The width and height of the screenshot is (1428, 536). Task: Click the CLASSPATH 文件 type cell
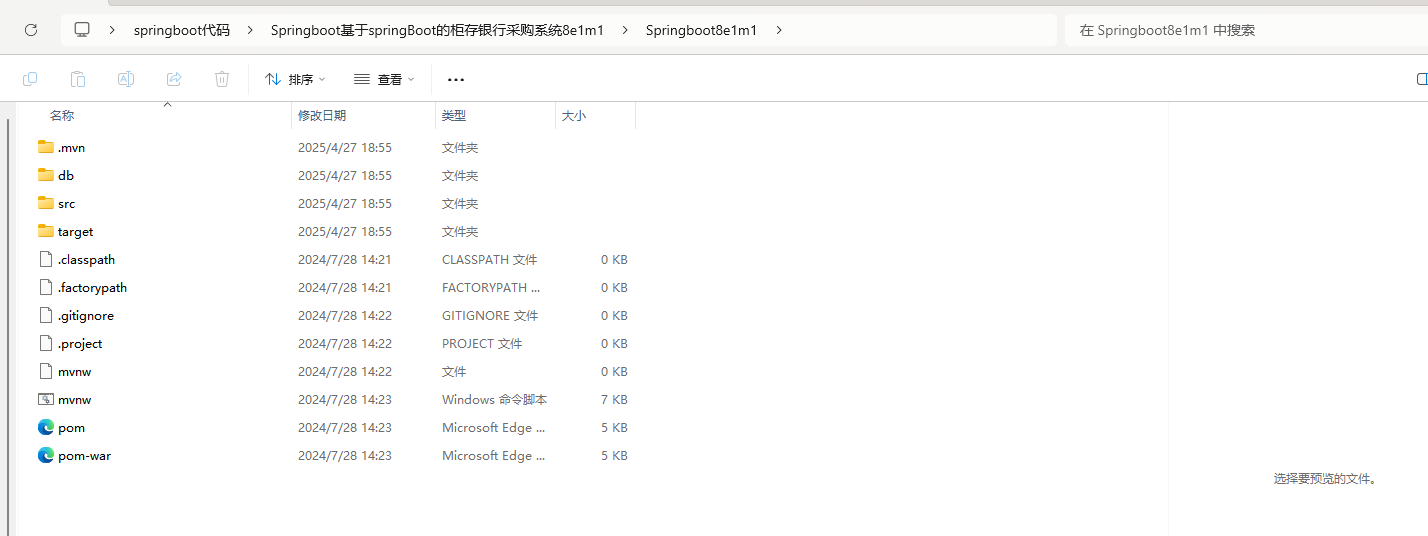489,259
